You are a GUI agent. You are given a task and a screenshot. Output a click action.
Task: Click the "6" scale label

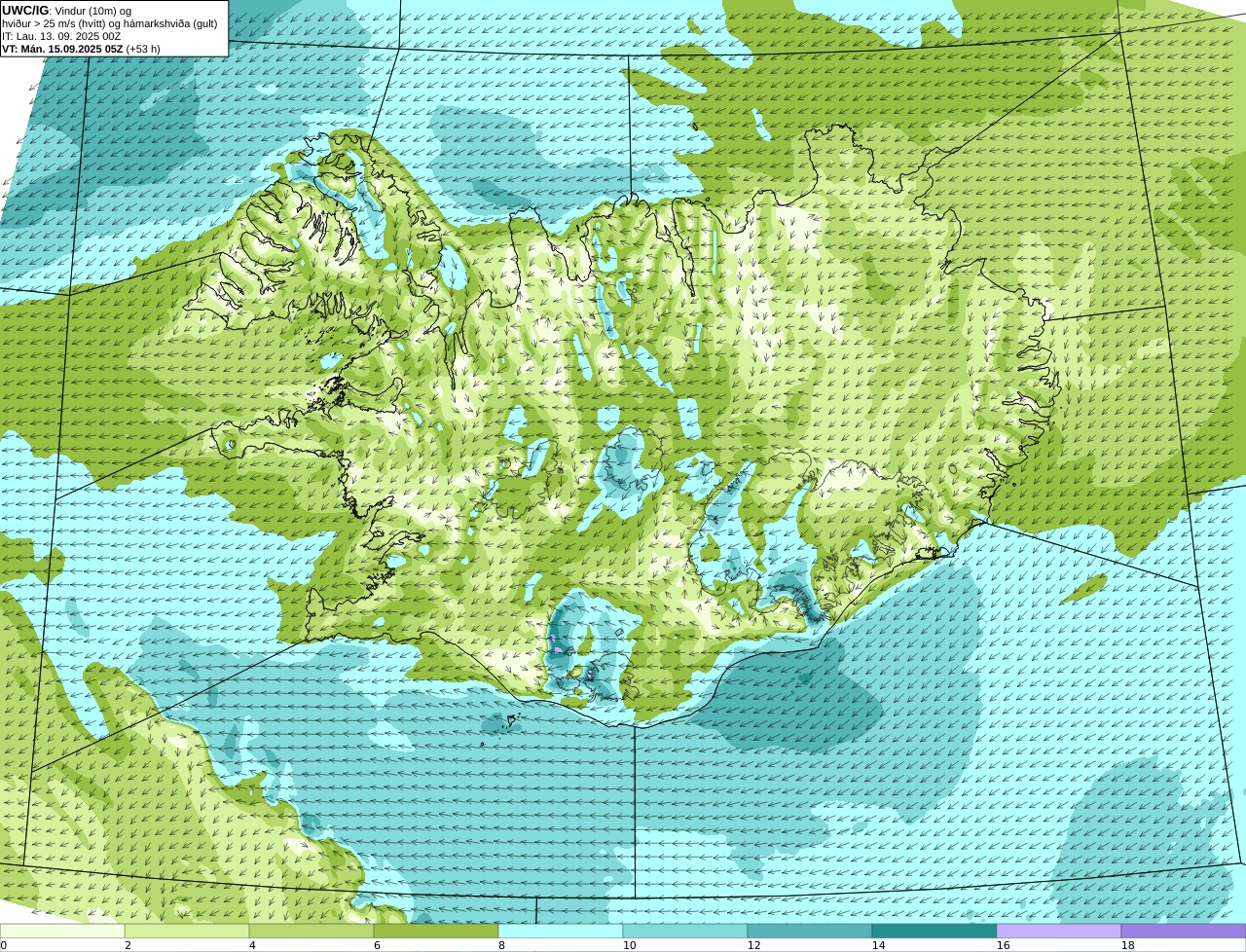point(377,945)
